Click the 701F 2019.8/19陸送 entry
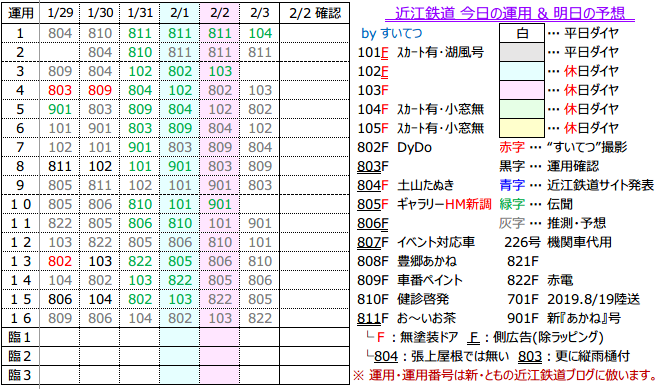This screenshot has height=389, width=669. [574, 299]
